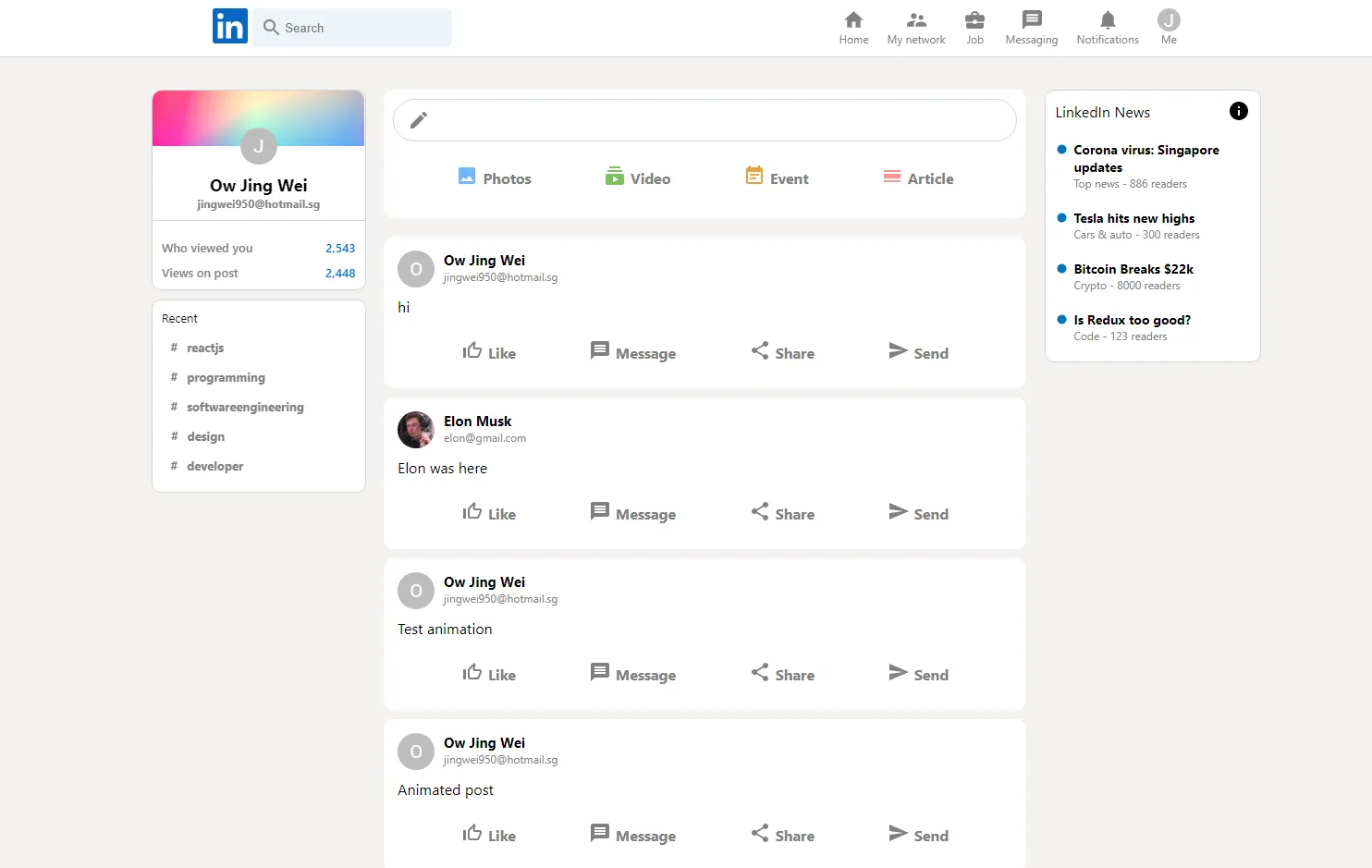Like the 'Test animation' post
The width and height of the screenshot is (1372, 868).
pyautogui.click(x=489, y=674)
